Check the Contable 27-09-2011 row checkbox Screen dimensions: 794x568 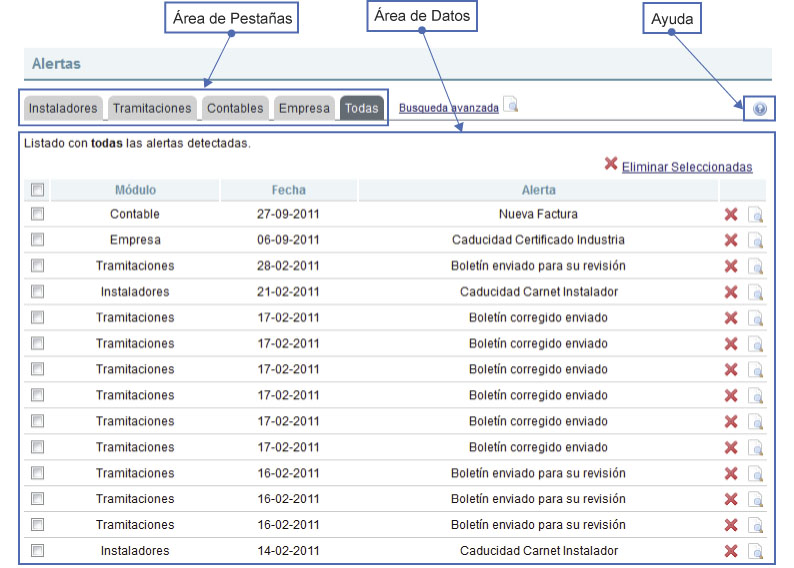click(37, 214)
